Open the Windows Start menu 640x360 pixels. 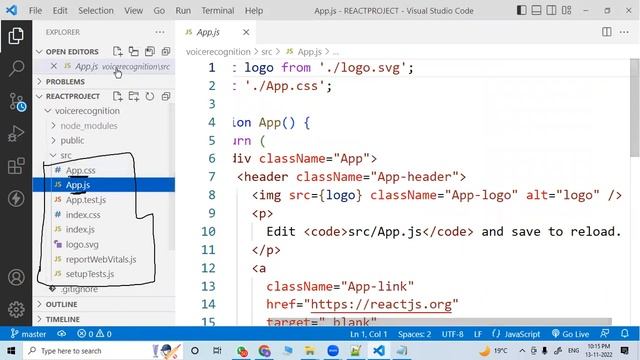11,351
